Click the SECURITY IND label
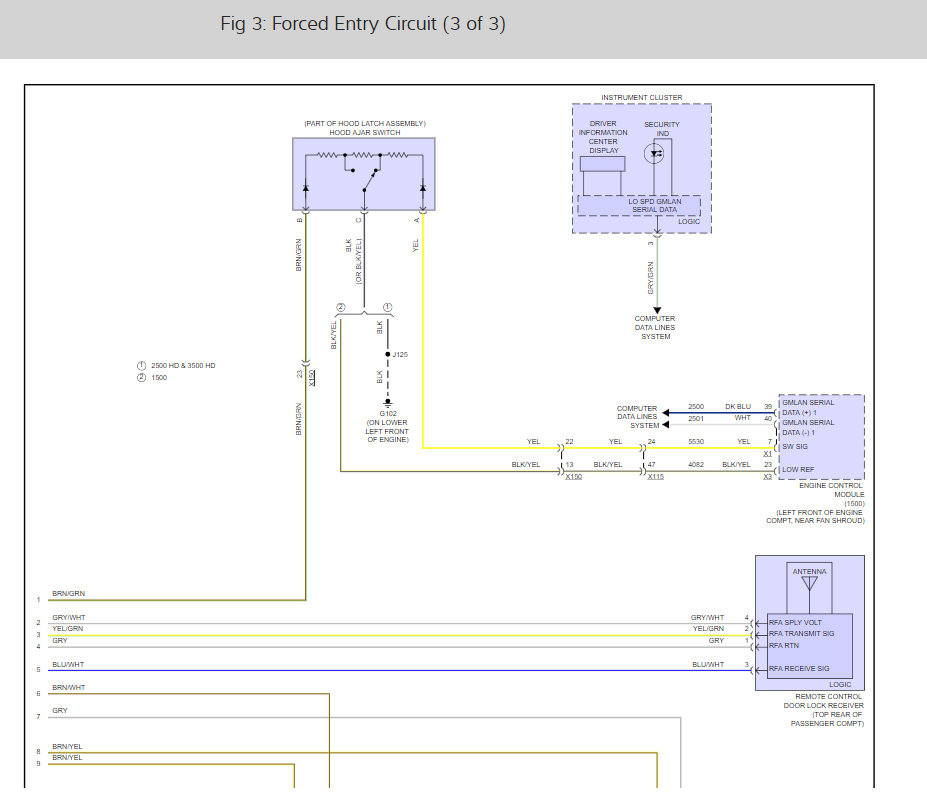 pyautogui.click(x=662, y=129)
